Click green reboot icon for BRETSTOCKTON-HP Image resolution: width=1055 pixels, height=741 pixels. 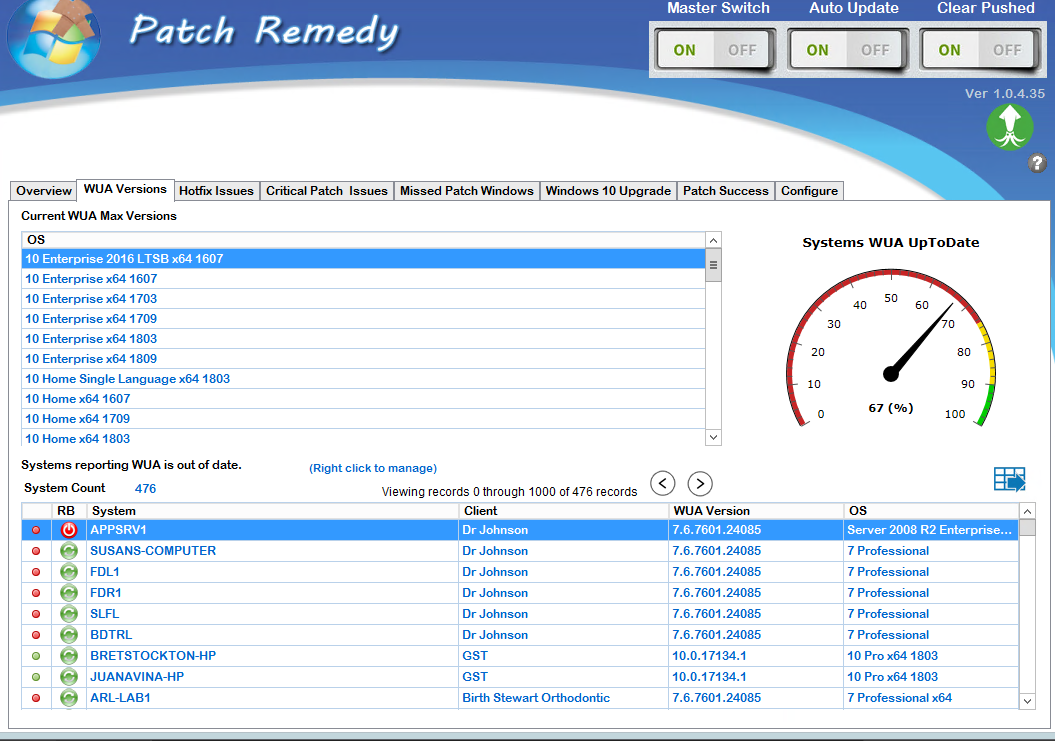[69, 656]
